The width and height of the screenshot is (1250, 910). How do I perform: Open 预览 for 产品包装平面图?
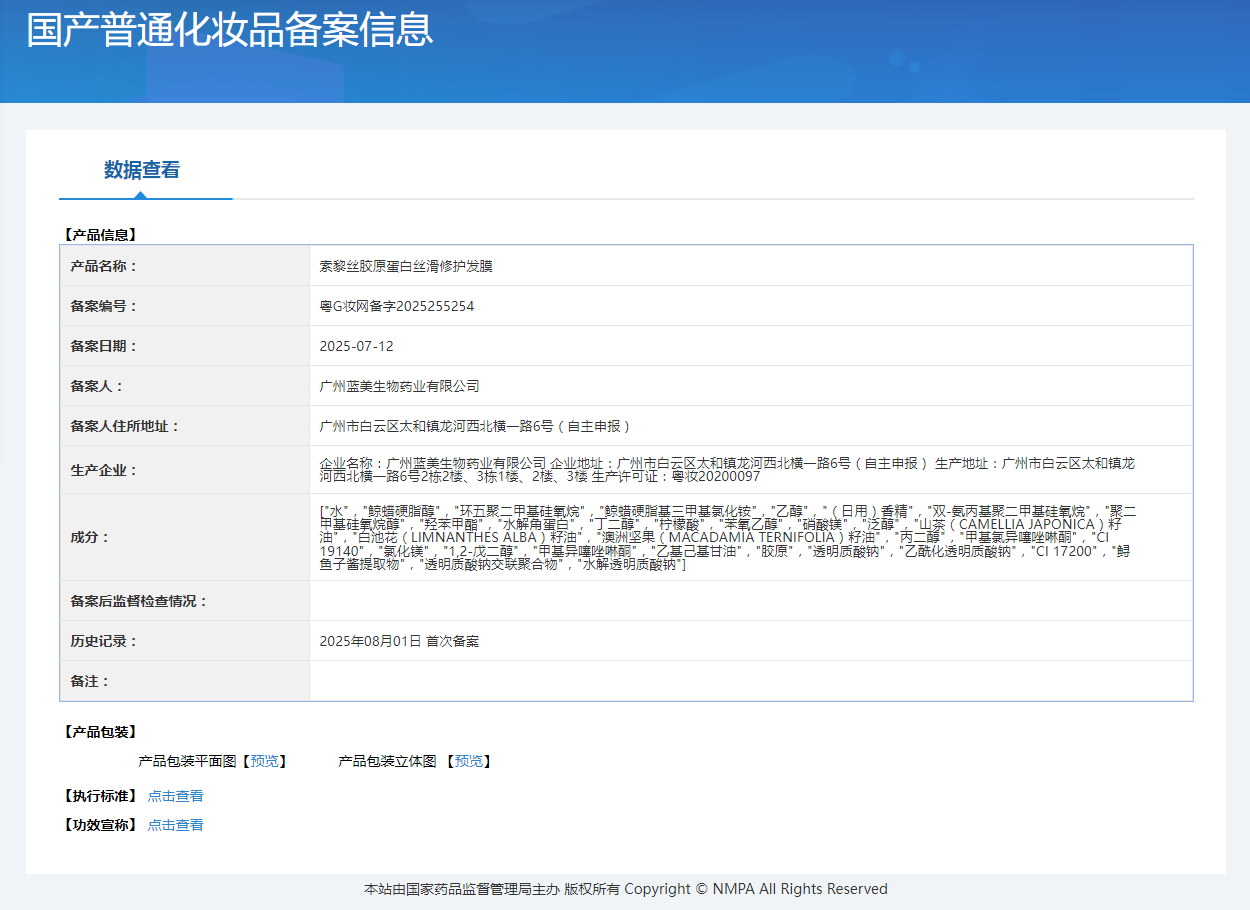[265, 761]
